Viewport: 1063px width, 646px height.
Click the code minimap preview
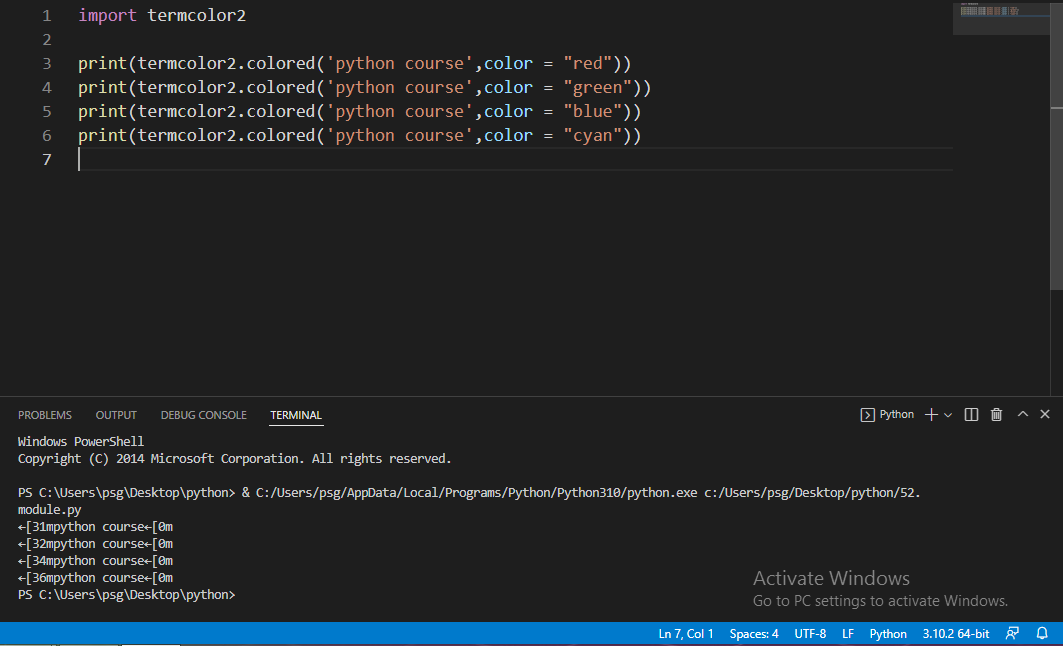point(989,12)
